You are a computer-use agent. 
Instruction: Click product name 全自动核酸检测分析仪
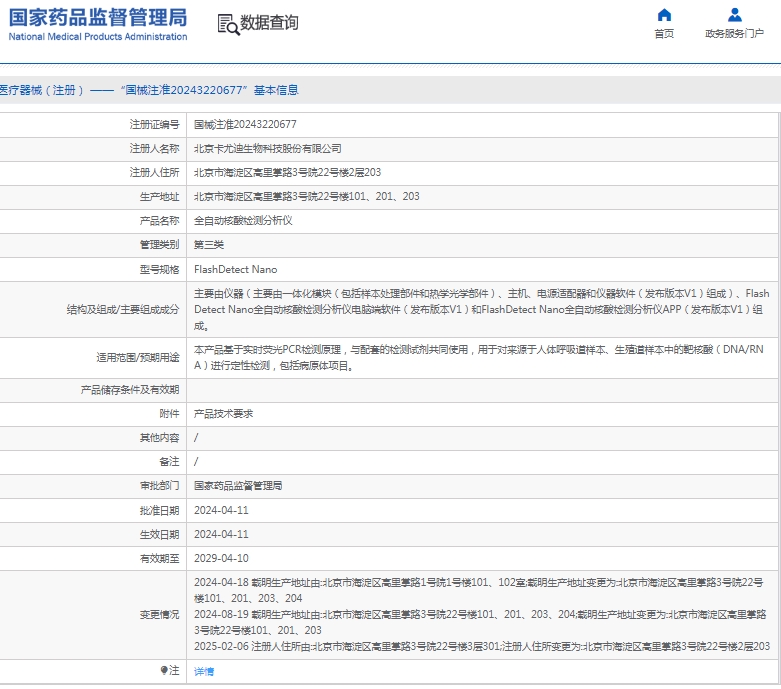[x=243, y=221]
